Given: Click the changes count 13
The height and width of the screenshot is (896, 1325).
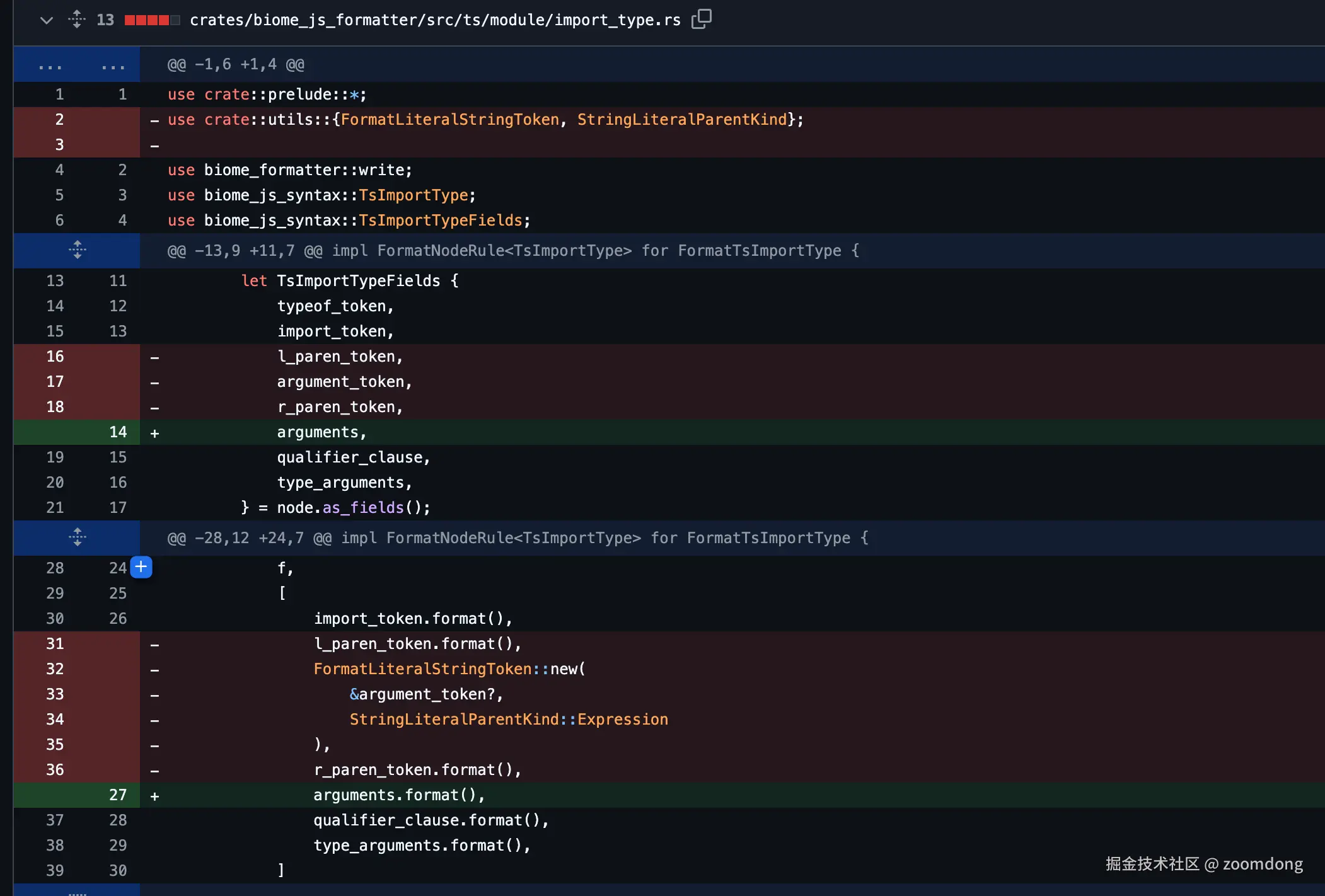Looking at the screenshot, I should click(x=105, y=20).
